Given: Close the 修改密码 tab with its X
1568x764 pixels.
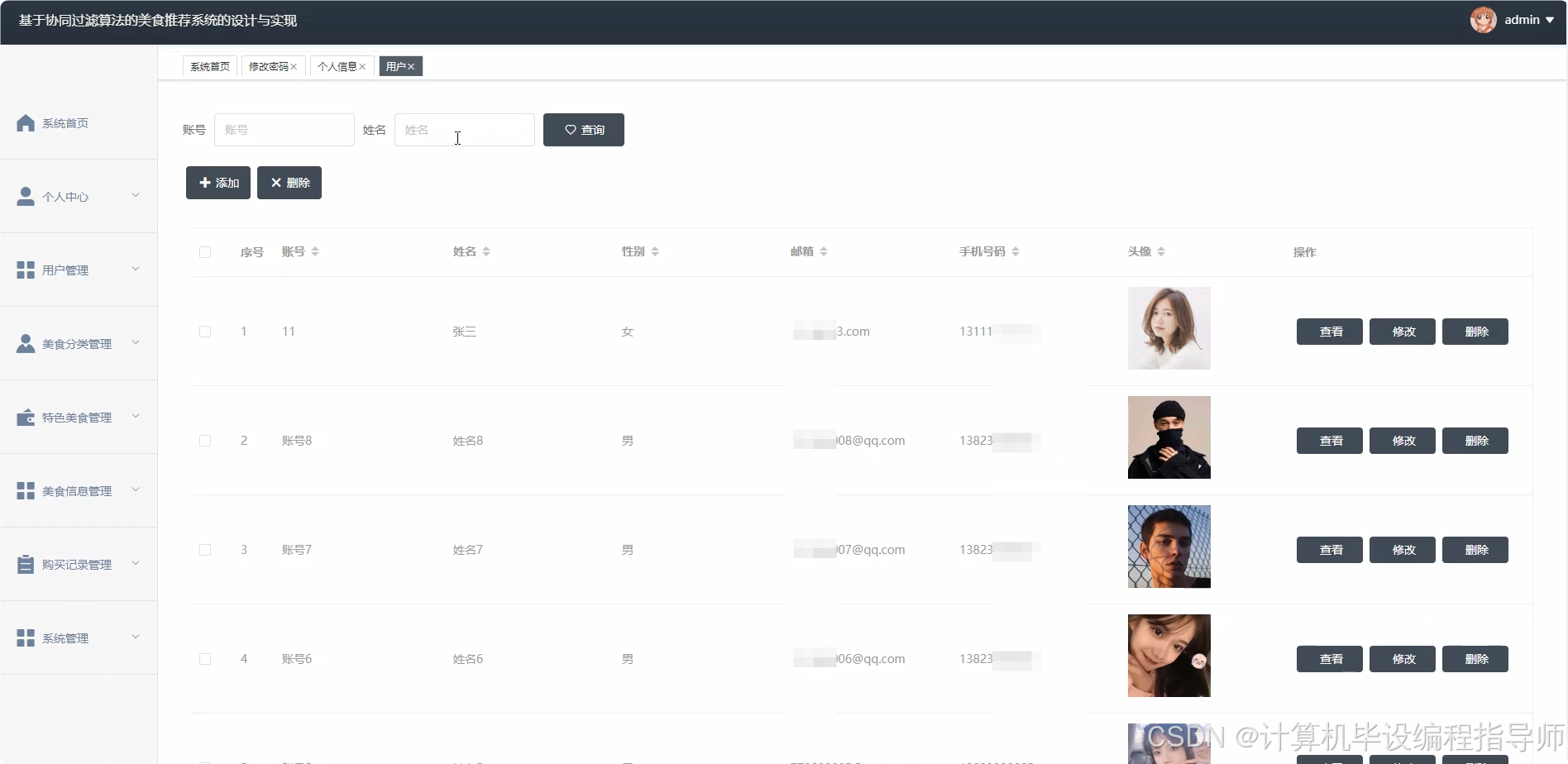Looking at the screenshot, I should 294,67.
